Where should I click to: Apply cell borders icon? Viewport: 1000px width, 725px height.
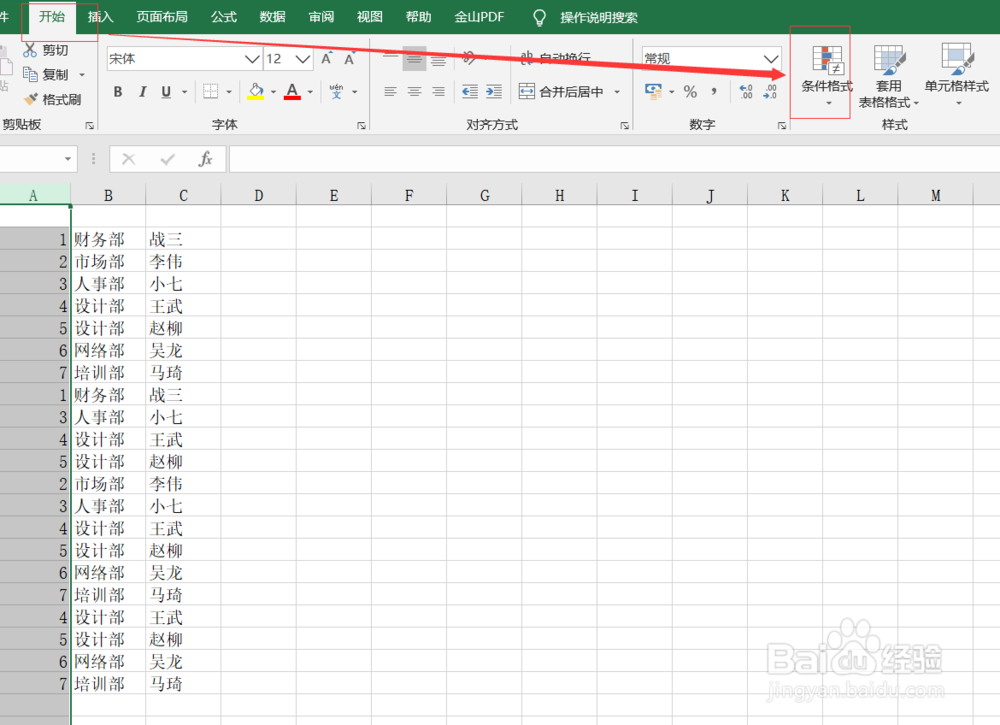tap(210, 92)
